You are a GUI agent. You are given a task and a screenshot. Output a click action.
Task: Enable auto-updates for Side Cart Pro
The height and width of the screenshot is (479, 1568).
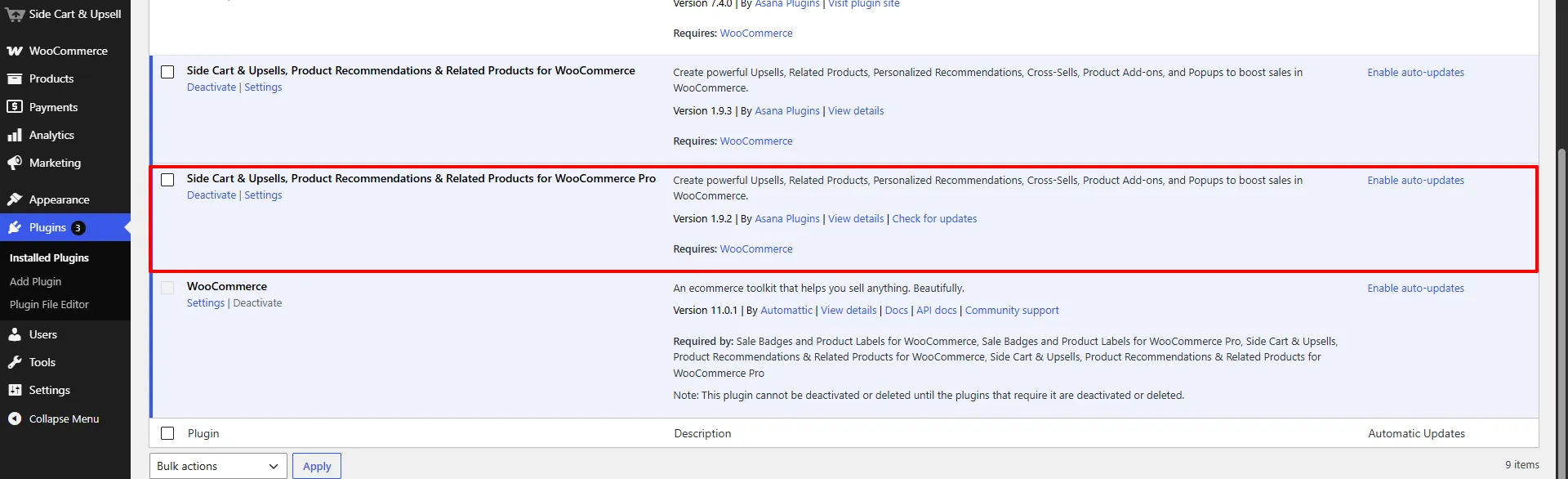[1415, 181]
